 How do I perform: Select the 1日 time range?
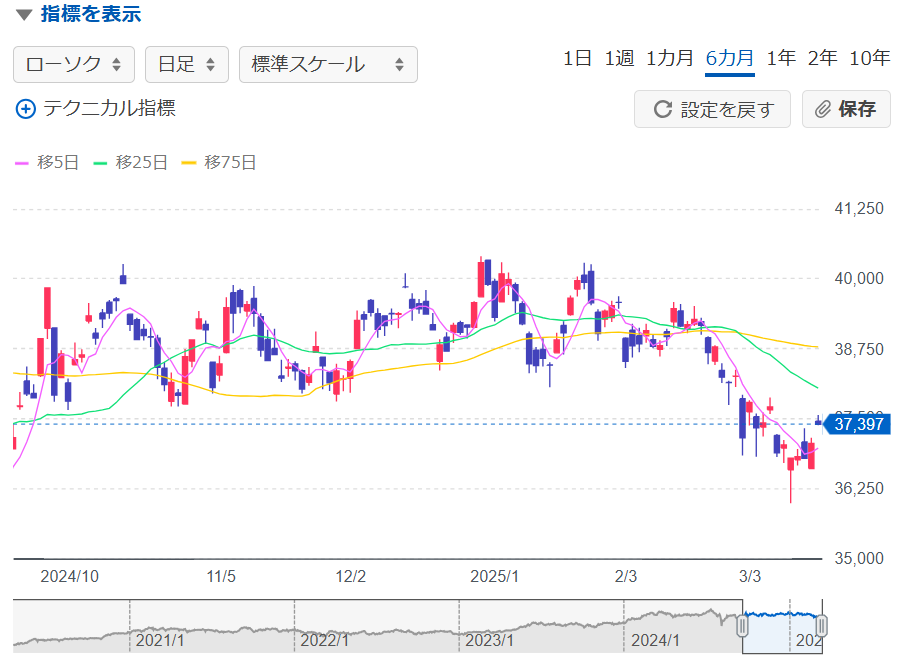point(577,58)
